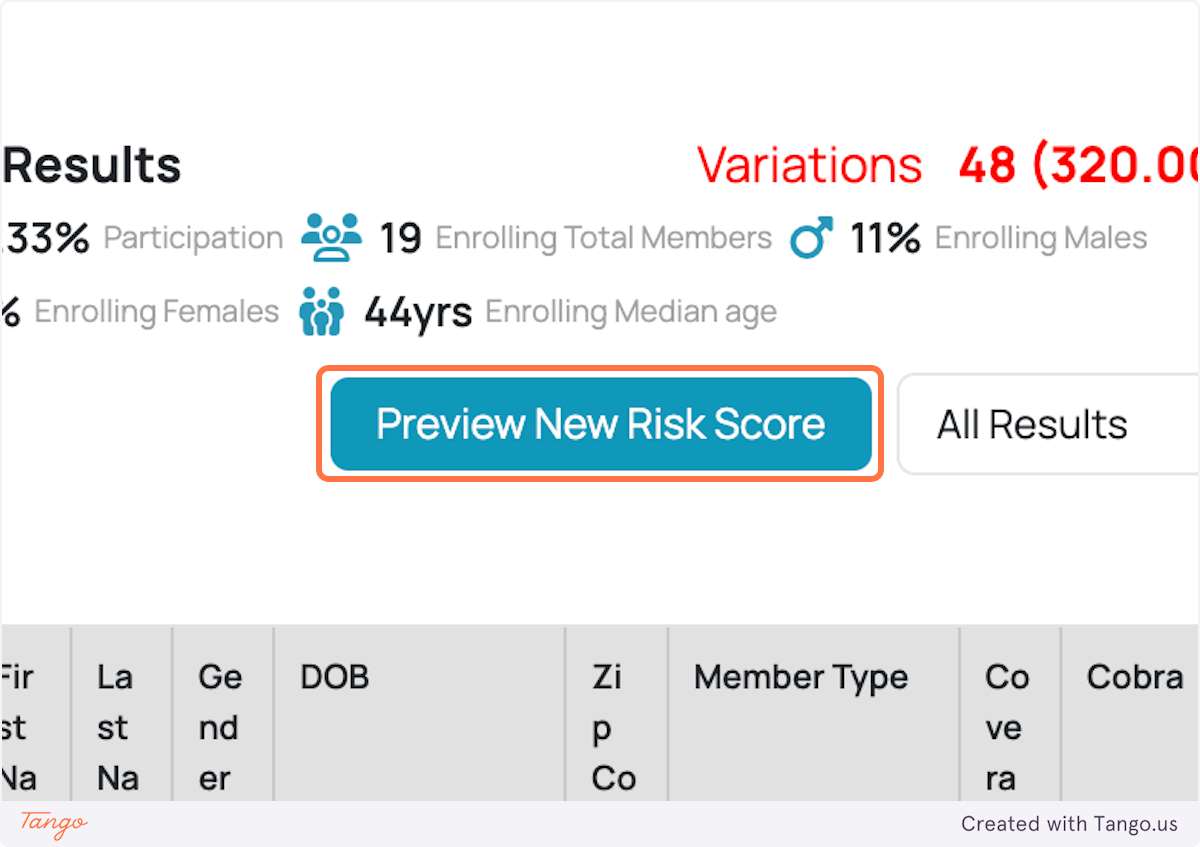This screenshot has width=1200, height=847.
Task: Click the Results page heading
Action: 90,164
